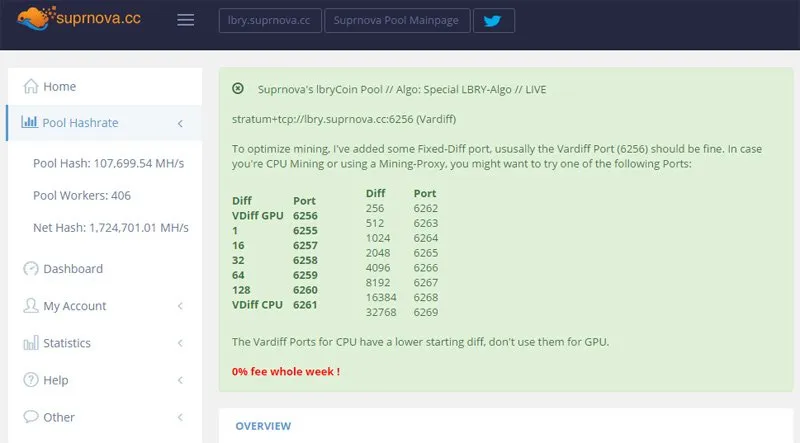
Task: Click the My Account person icon
Action: pyautogui.click(x=31, y=306)
